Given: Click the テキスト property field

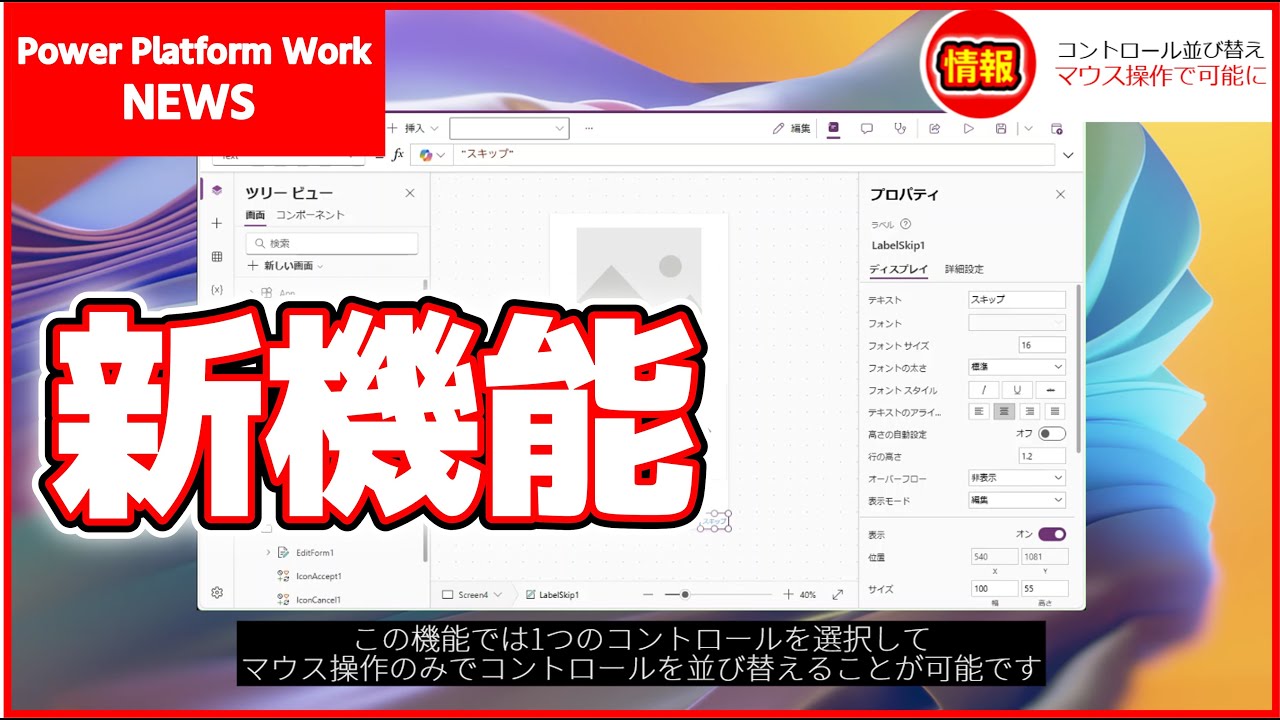Looking at the screenshot, I should click(1017, 299).
